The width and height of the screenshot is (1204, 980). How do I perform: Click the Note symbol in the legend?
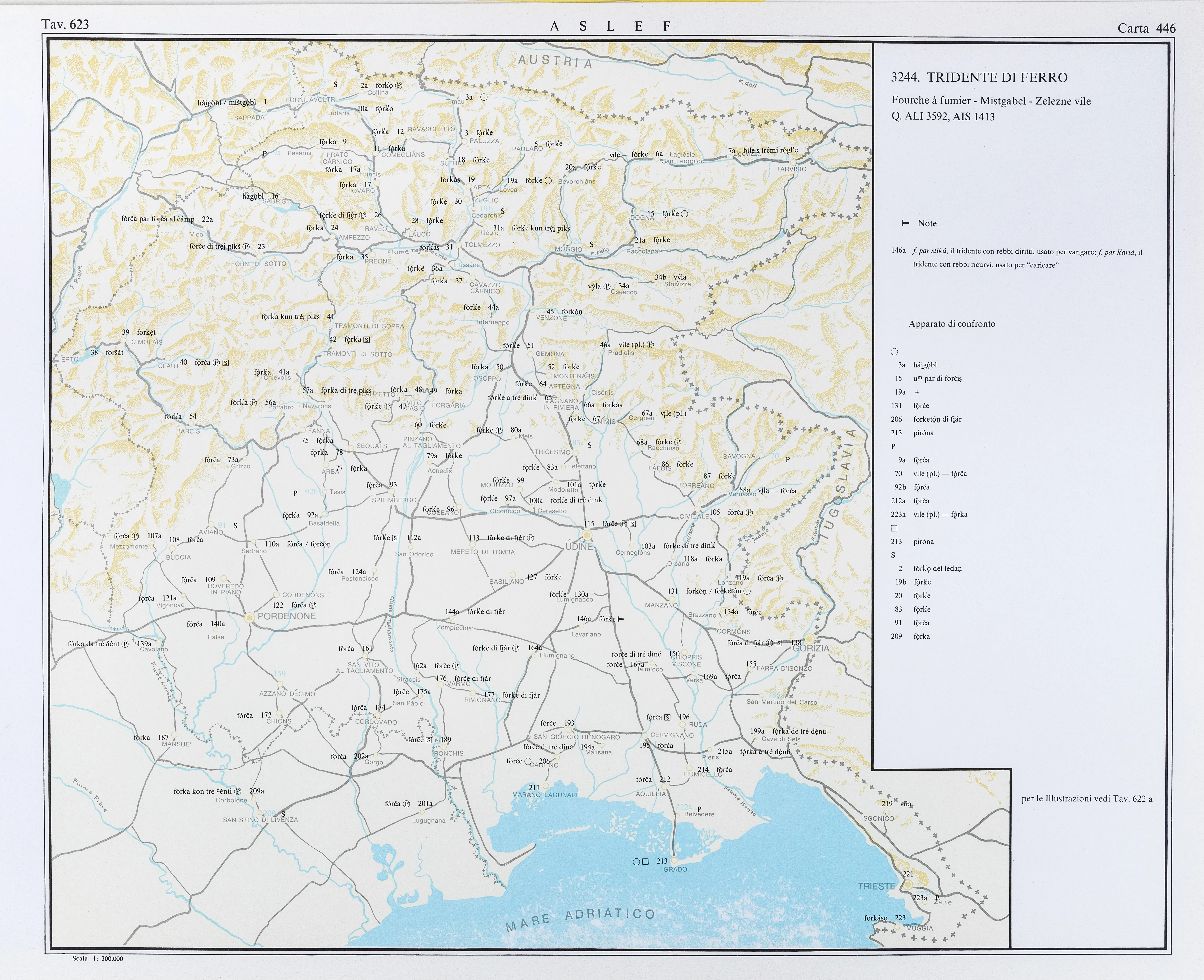(905, 223)
